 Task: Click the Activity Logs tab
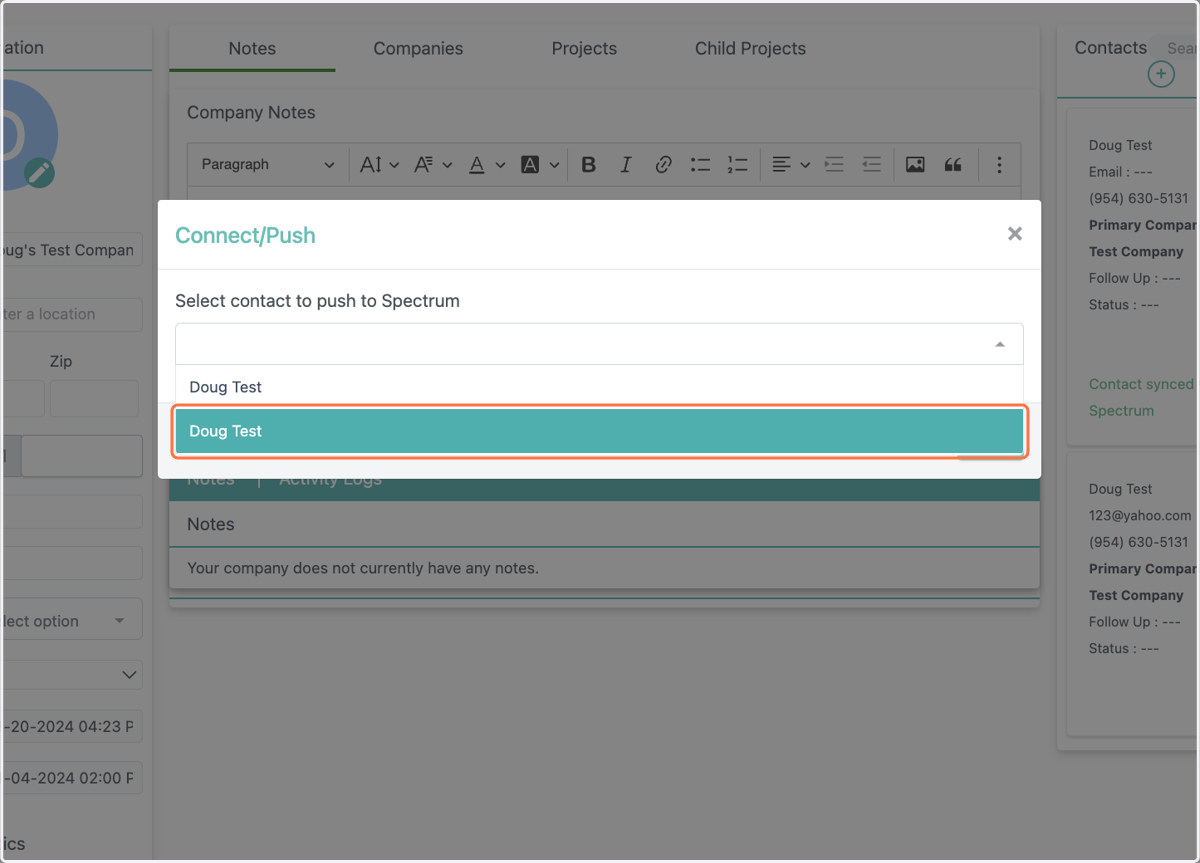pos(330,479)
